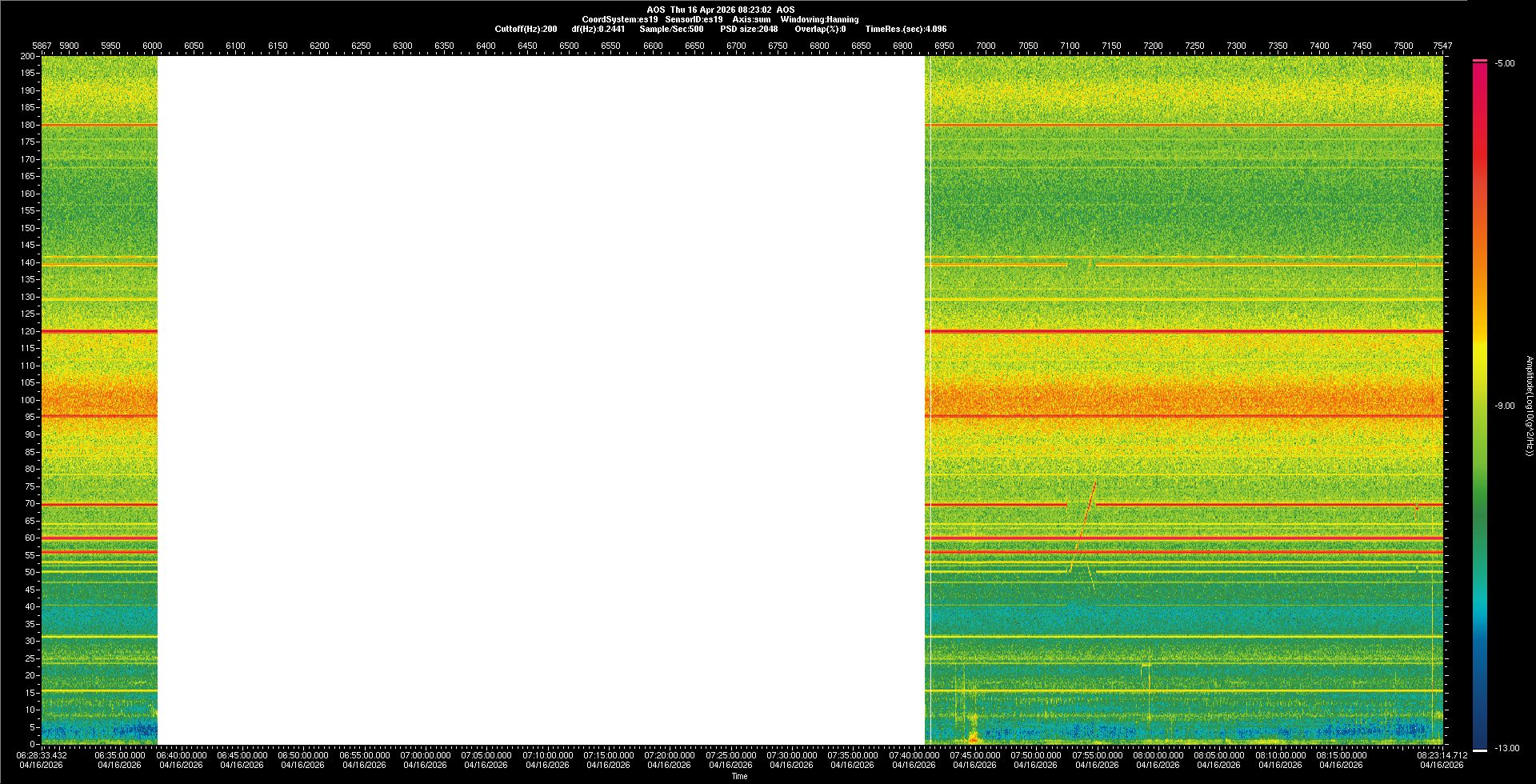The width and height of the screenshot is (1536, 784).
Task: Click the "06:35:00.000" time axis label
Action: (120, 754)
